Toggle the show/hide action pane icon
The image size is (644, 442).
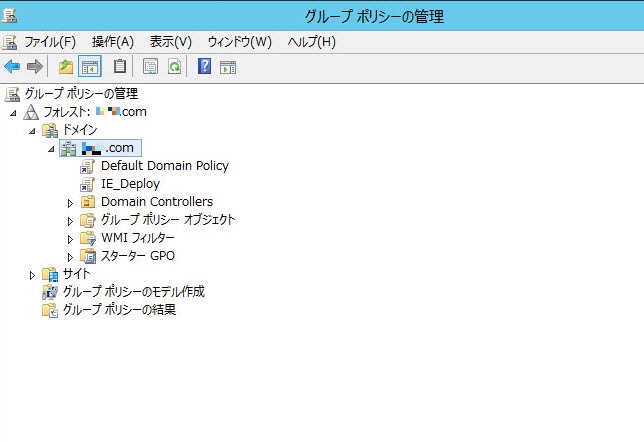pyautogui.click(x=228, y=67)
